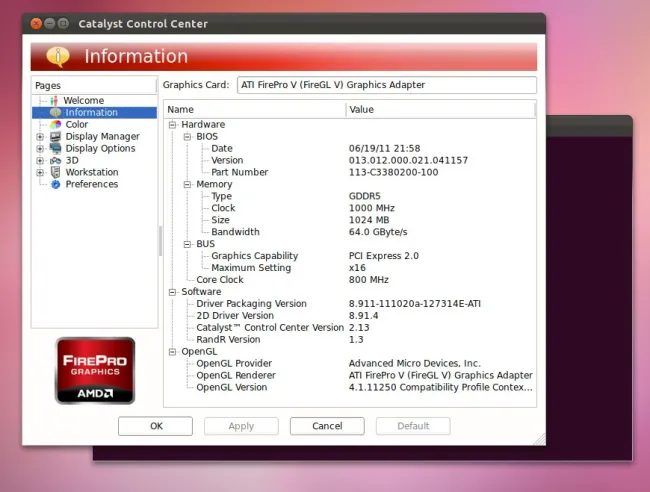Click the Display Options icon

click(x=56, y=149)
